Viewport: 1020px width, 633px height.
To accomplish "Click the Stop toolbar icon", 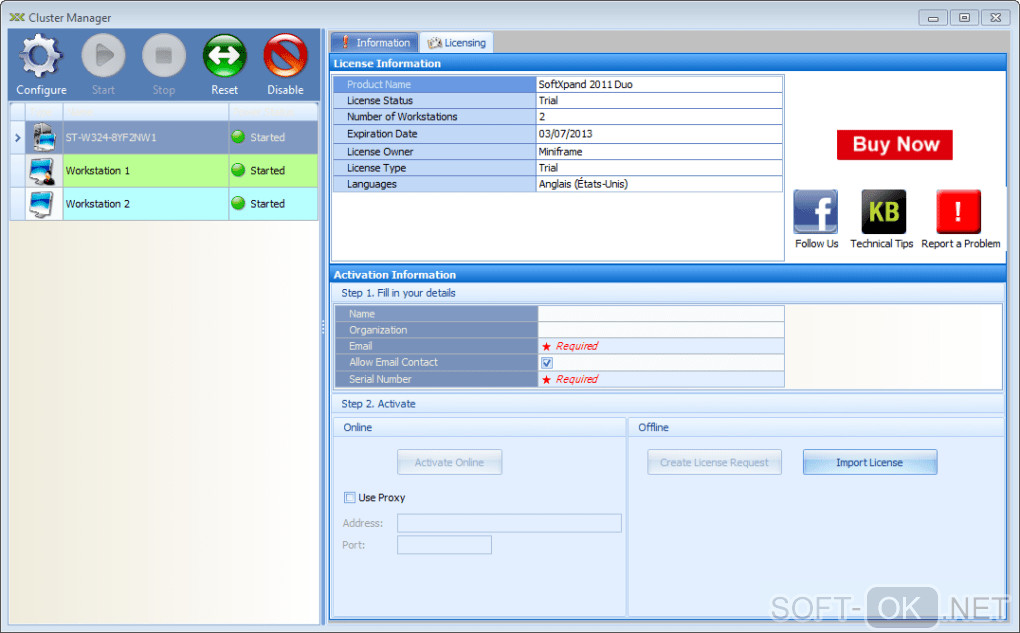I will point(163,56).
